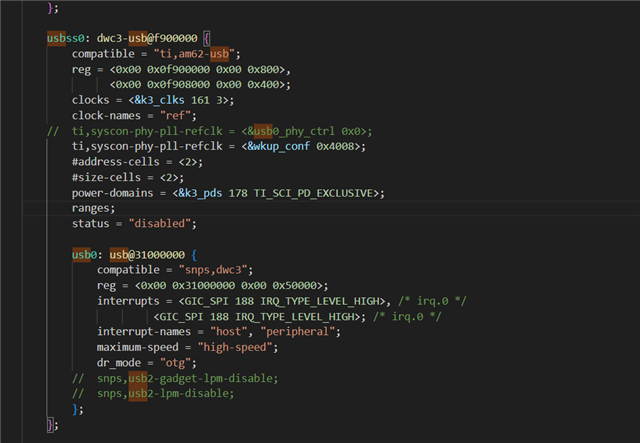Click the clock-names "ref" string
This screenshot has width=640, height=443.
(175, 116)
